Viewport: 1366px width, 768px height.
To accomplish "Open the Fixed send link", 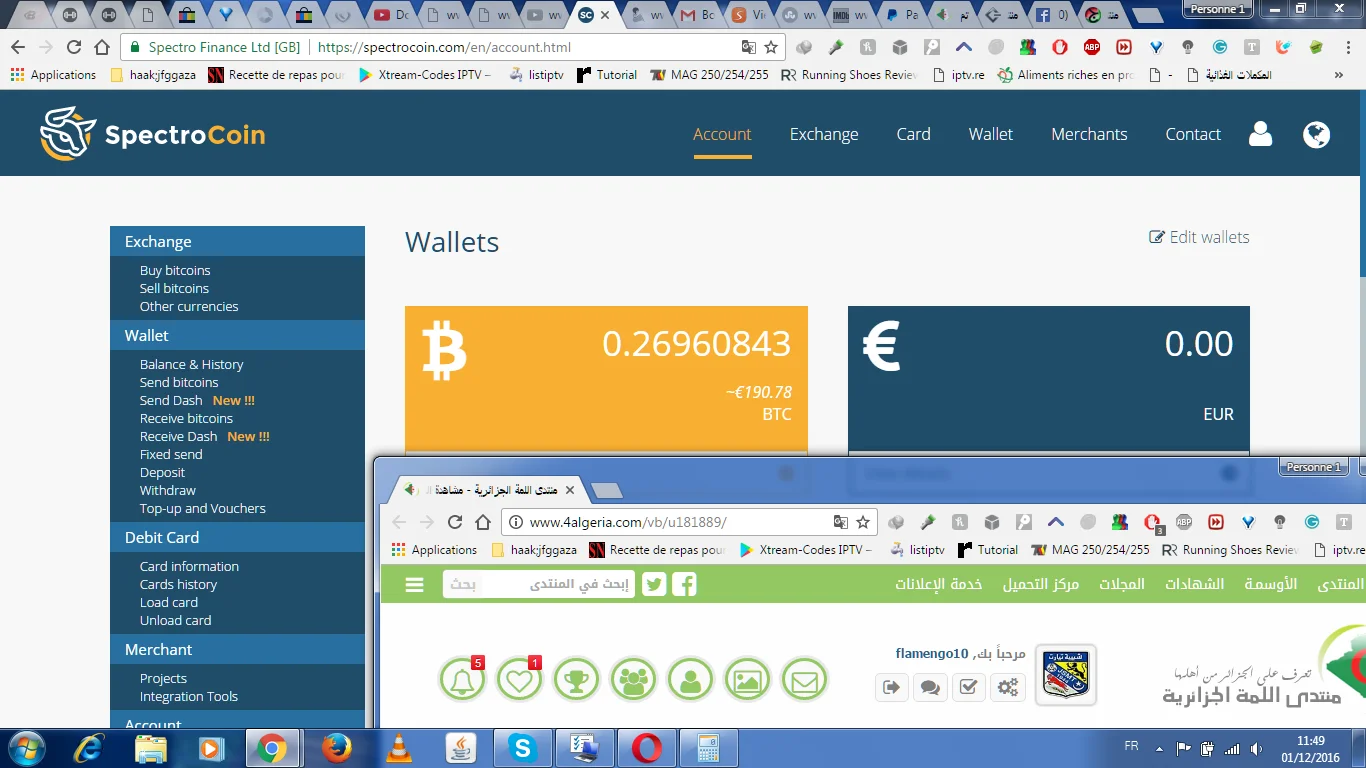I will (171, 454).
